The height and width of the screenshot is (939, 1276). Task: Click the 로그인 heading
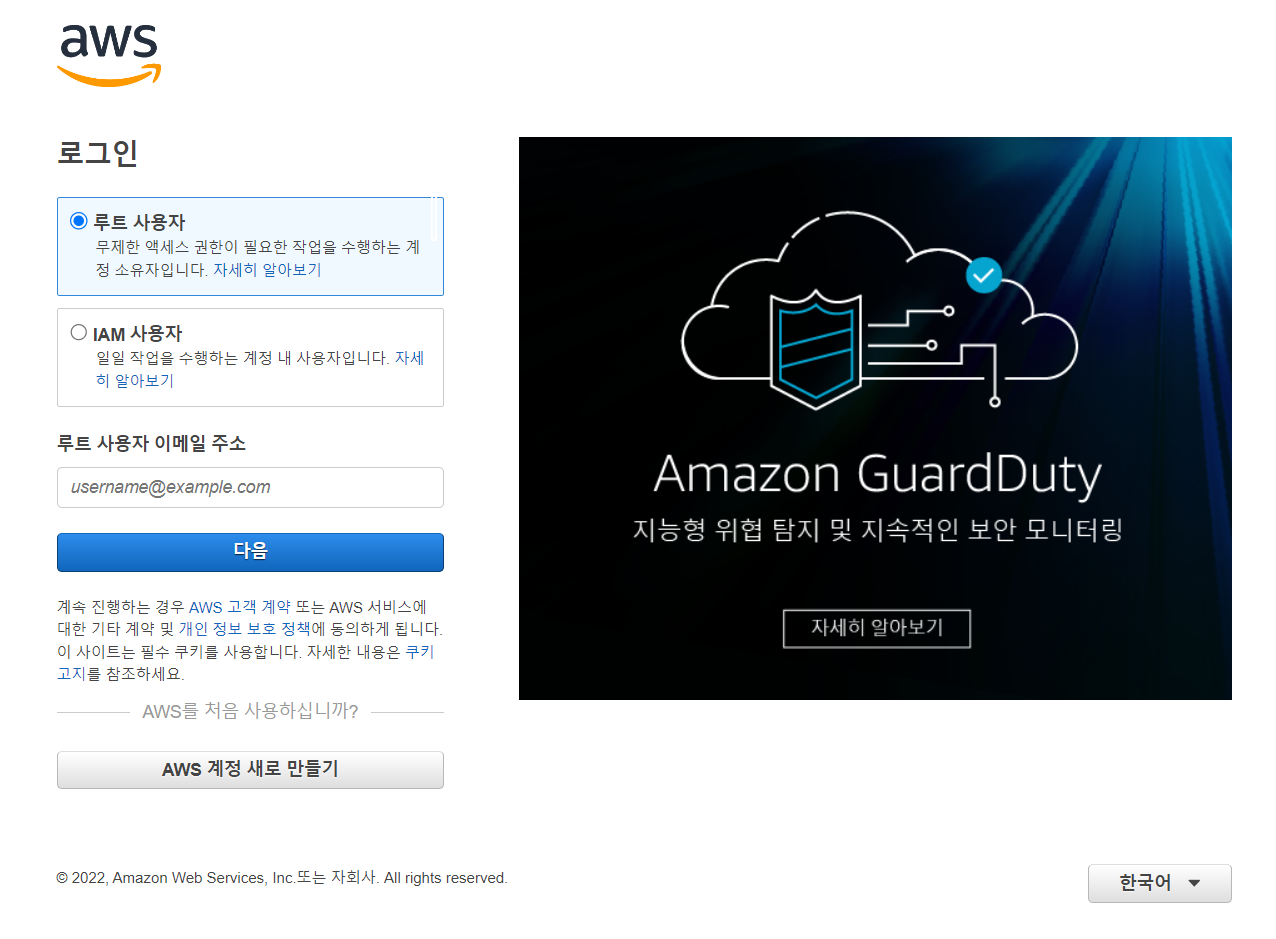[x=97, y=153]
